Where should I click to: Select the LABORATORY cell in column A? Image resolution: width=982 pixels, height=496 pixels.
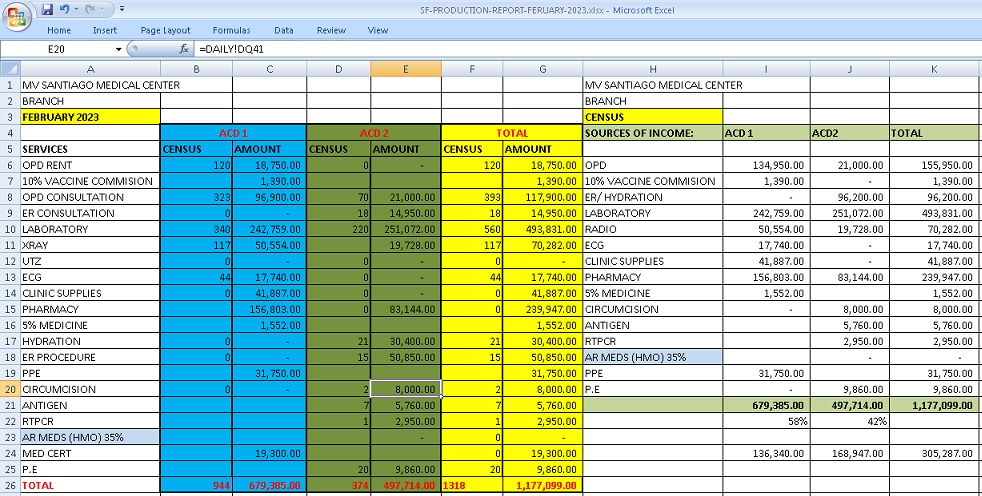(90, 229)
